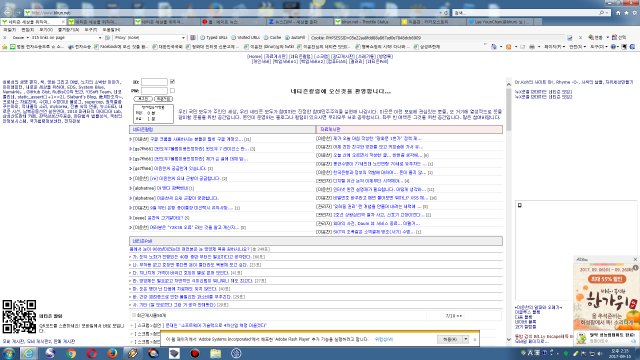This screenshot has height=360, width=640.
Task: Close the Chuseok ad popup at bottom right
Action: [x=635, y=259]
